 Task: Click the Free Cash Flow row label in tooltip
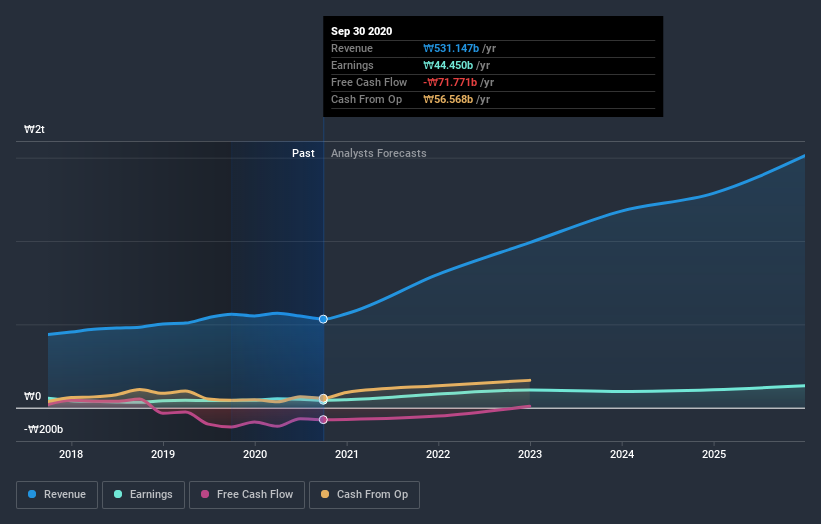click(x=369, y=82)
